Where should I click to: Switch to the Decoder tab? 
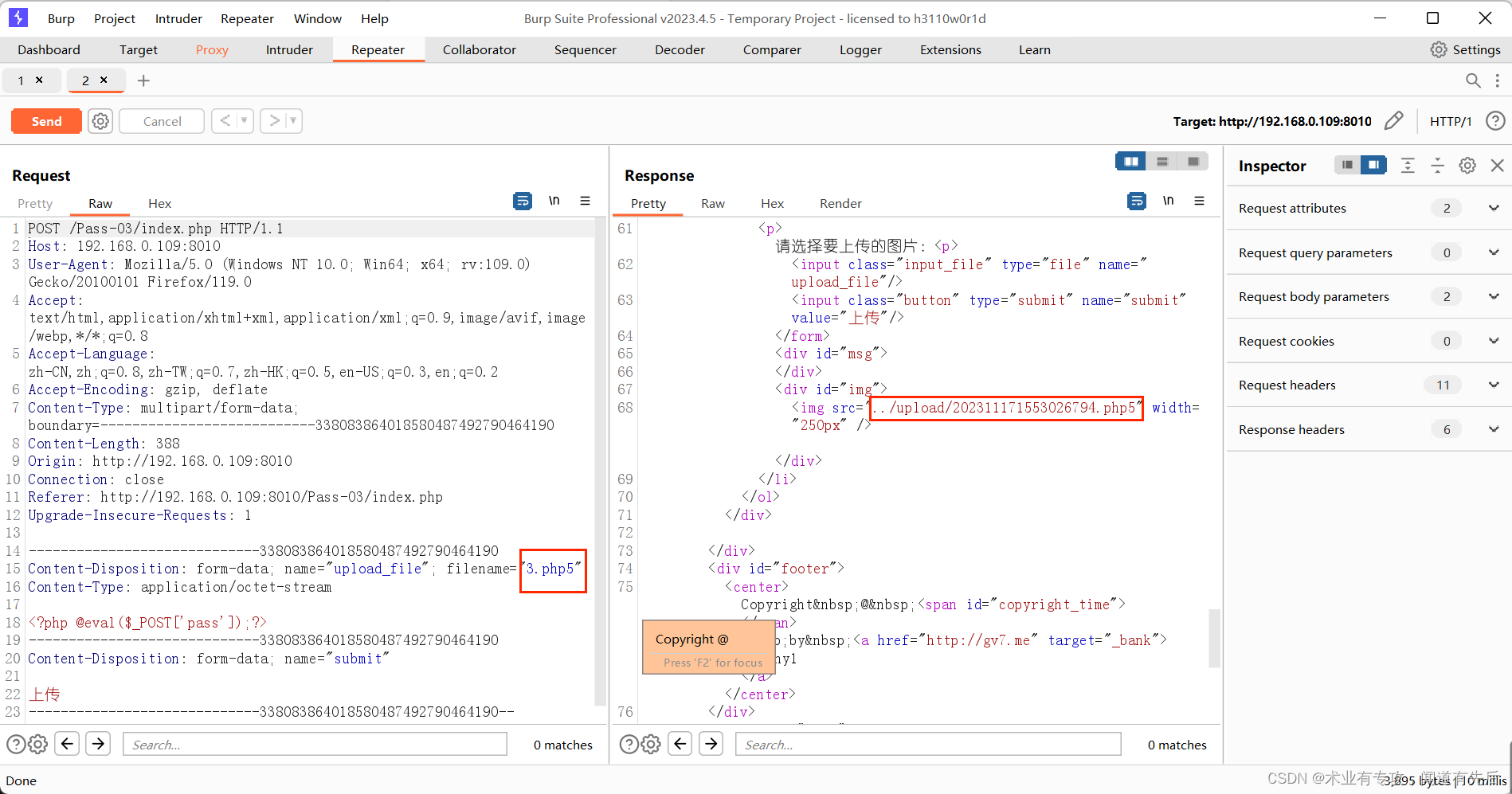click(680, 49)
